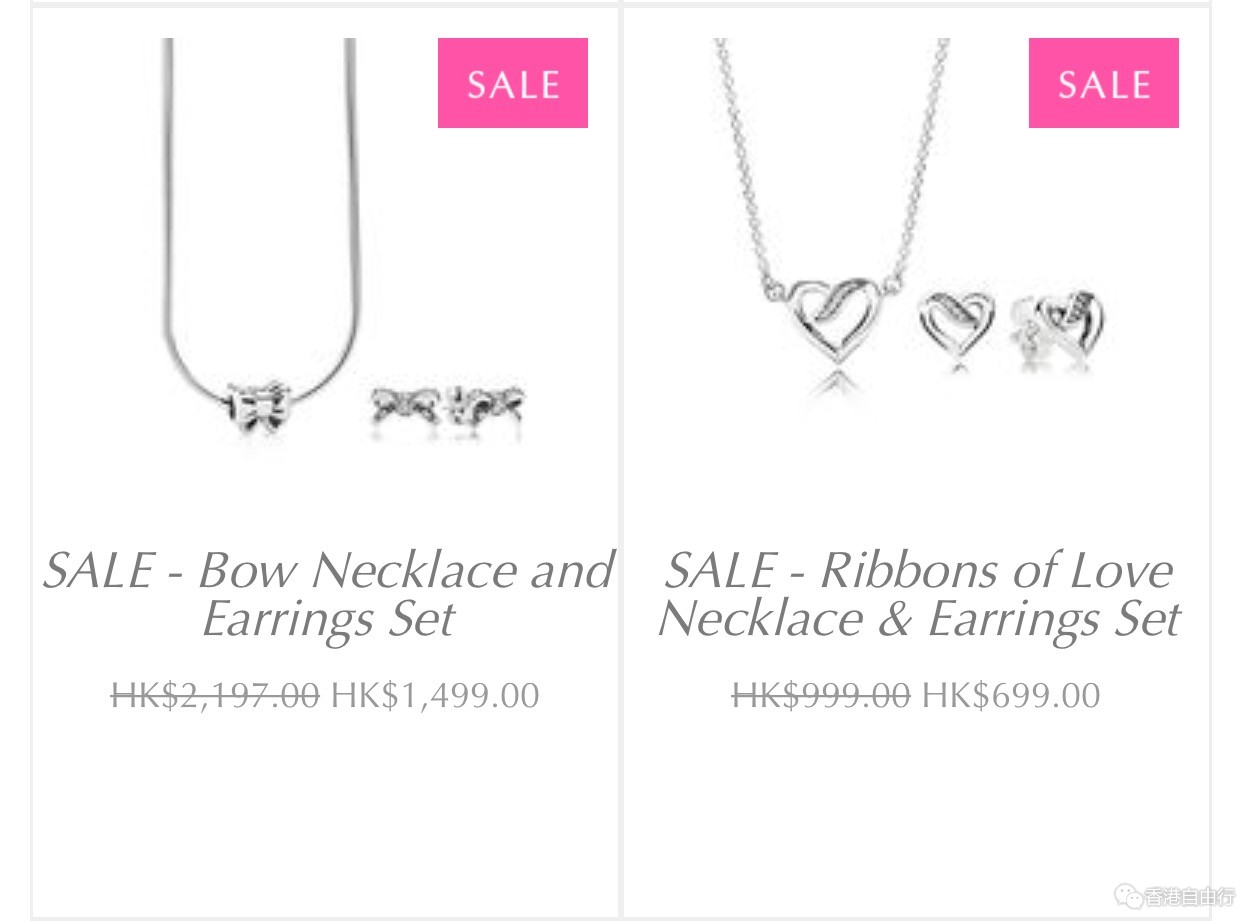Click 'Earrings Set' in Ribbons of Love title
Screen dimensions: 1242x921
click(x=1054, y=620)
